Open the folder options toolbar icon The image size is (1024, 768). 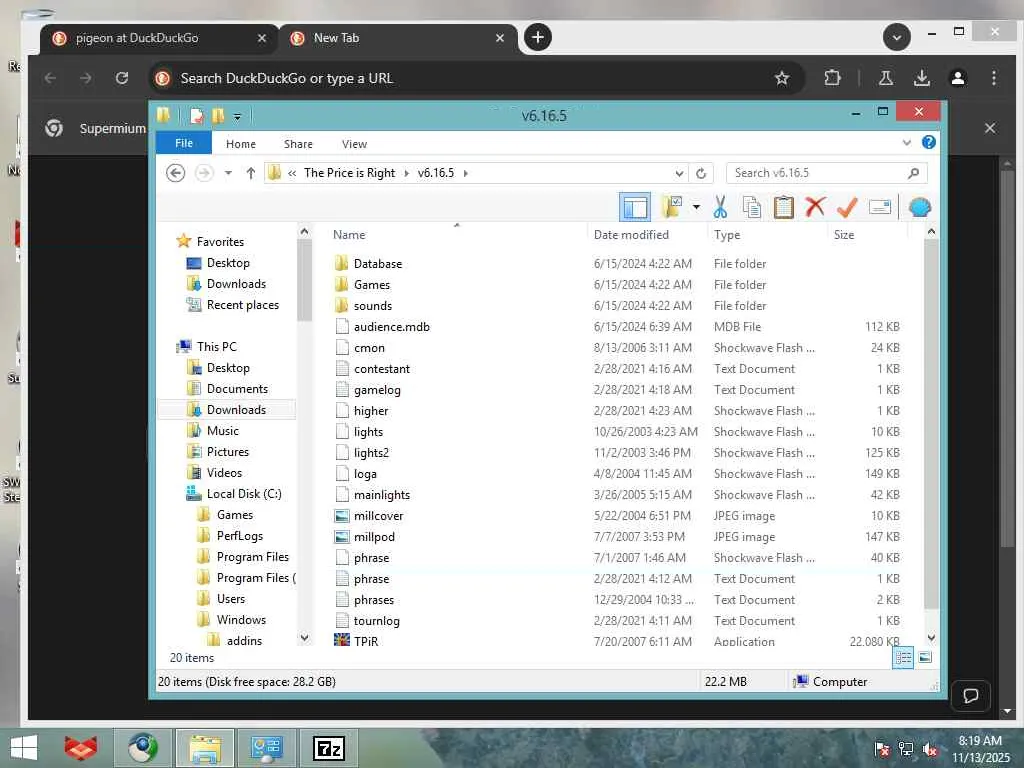671,207
